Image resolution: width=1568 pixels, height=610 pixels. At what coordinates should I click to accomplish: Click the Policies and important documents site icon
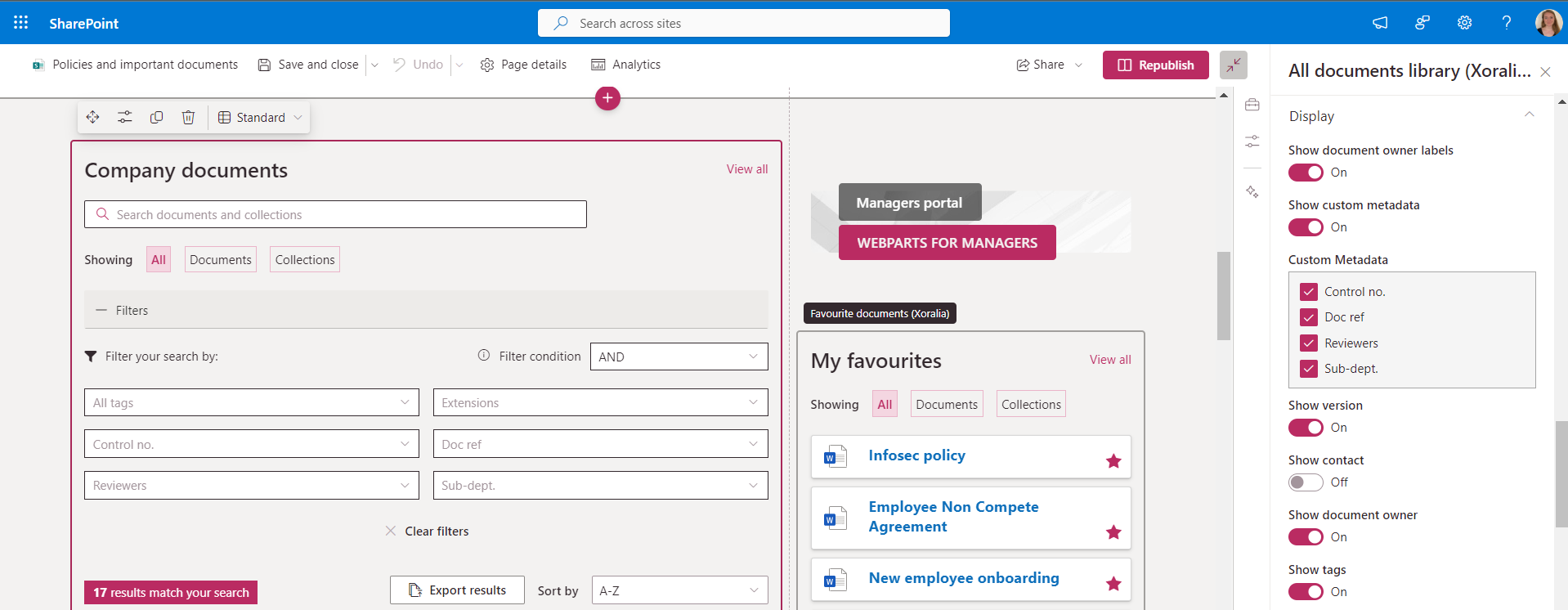coord(38,65)
